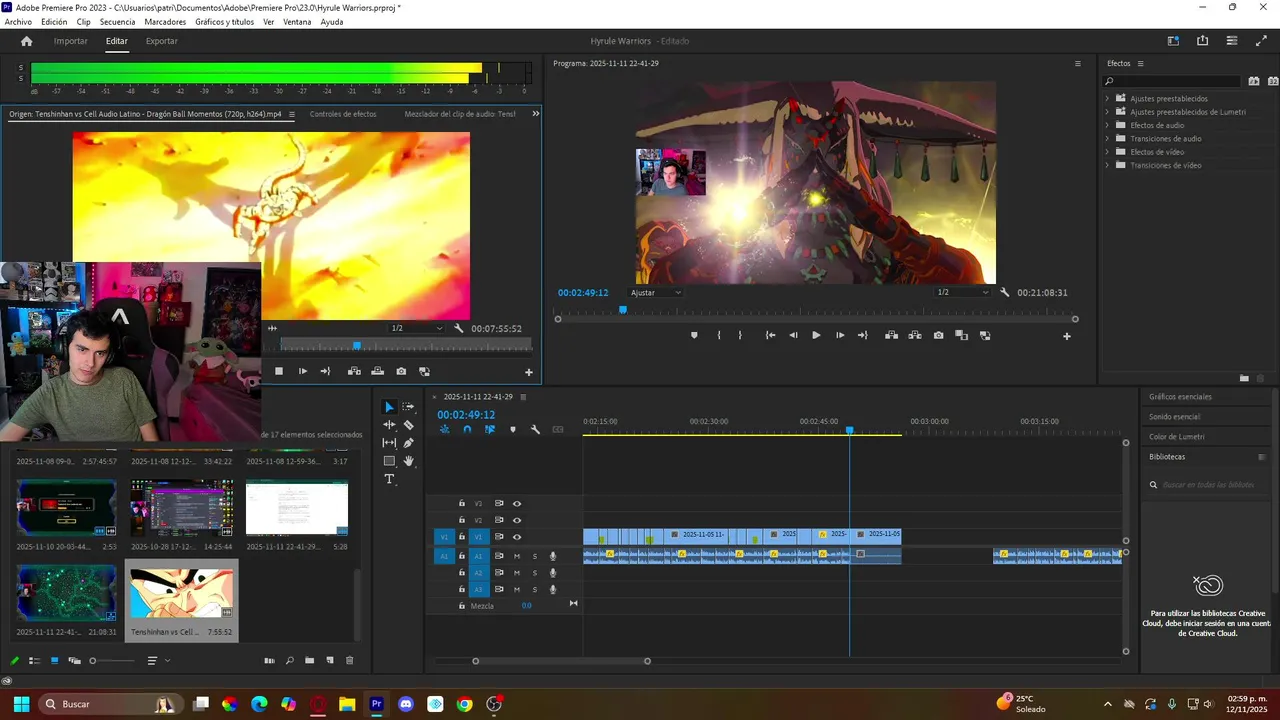Delete selected item with trash icon
This screenshot has height=720, width=1280.
point(349,661)
